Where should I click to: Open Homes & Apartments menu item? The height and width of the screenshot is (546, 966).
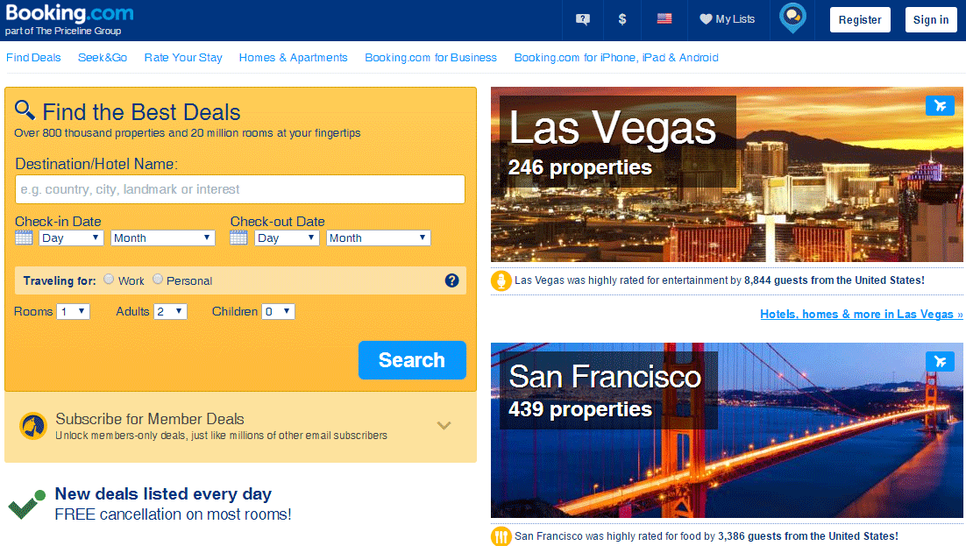[293, 57]
